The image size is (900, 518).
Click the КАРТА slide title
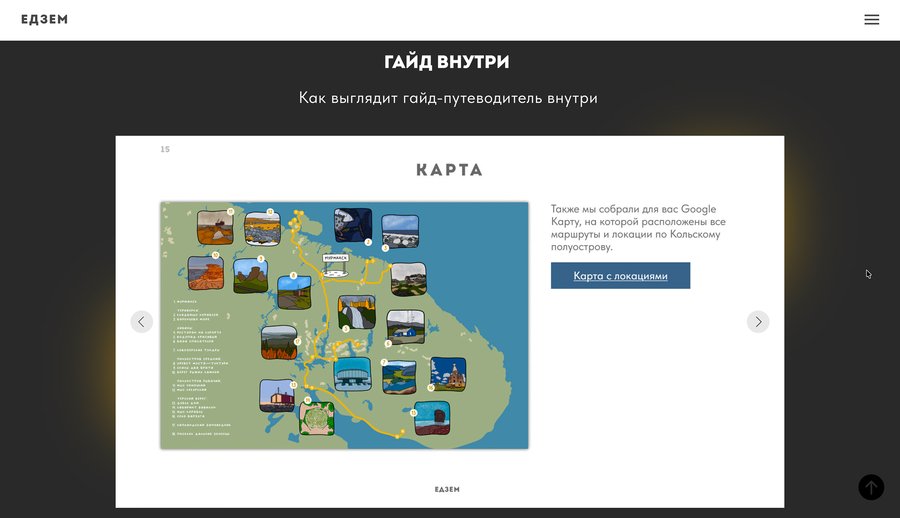[449, 170]
